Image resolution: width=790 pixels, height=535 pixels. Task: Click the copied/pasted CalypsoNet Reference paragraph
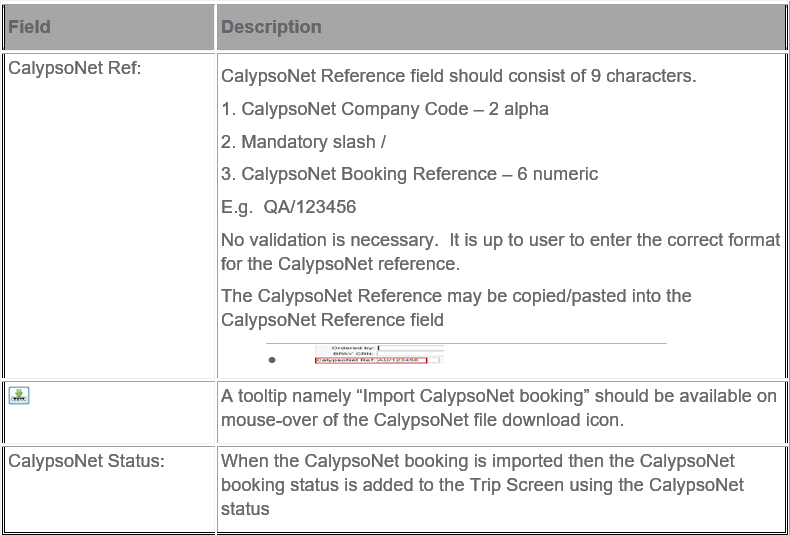(456, 308)
